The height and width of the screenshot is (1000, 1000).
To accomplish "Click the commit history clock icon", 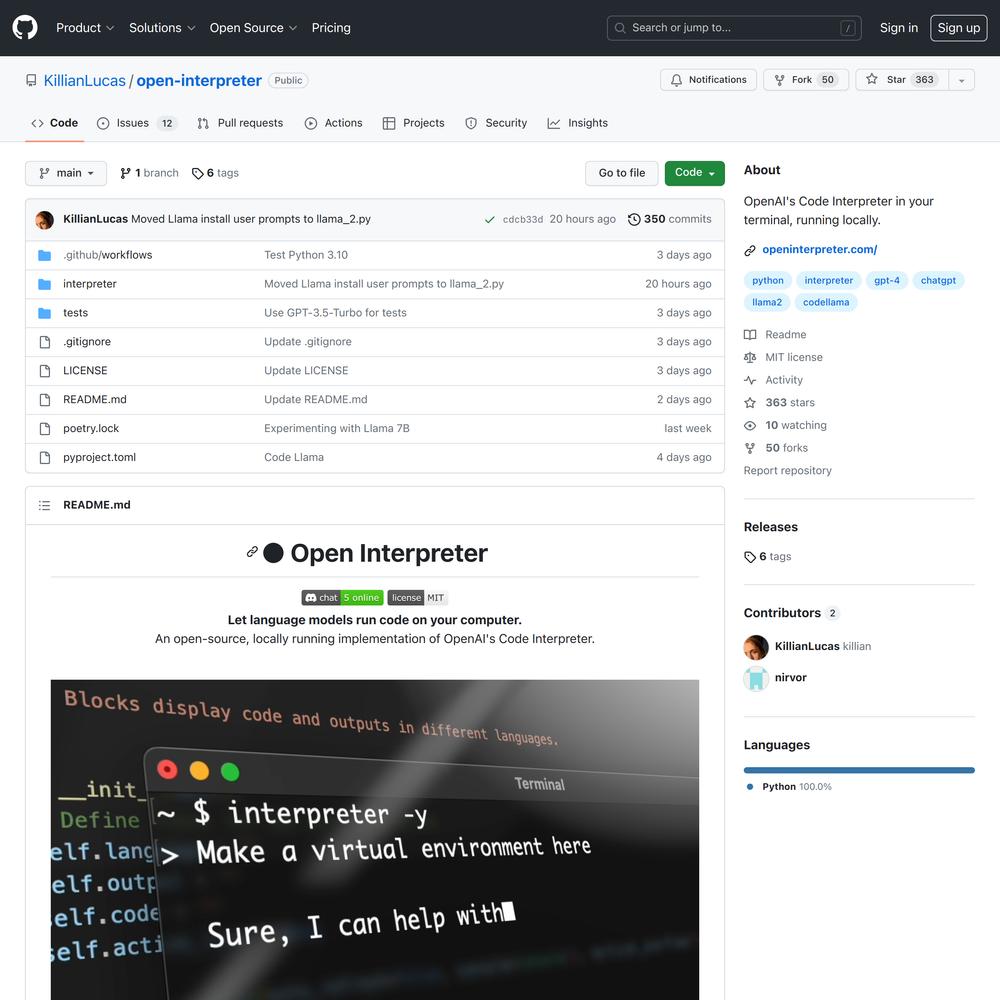I will click(634, 219).
